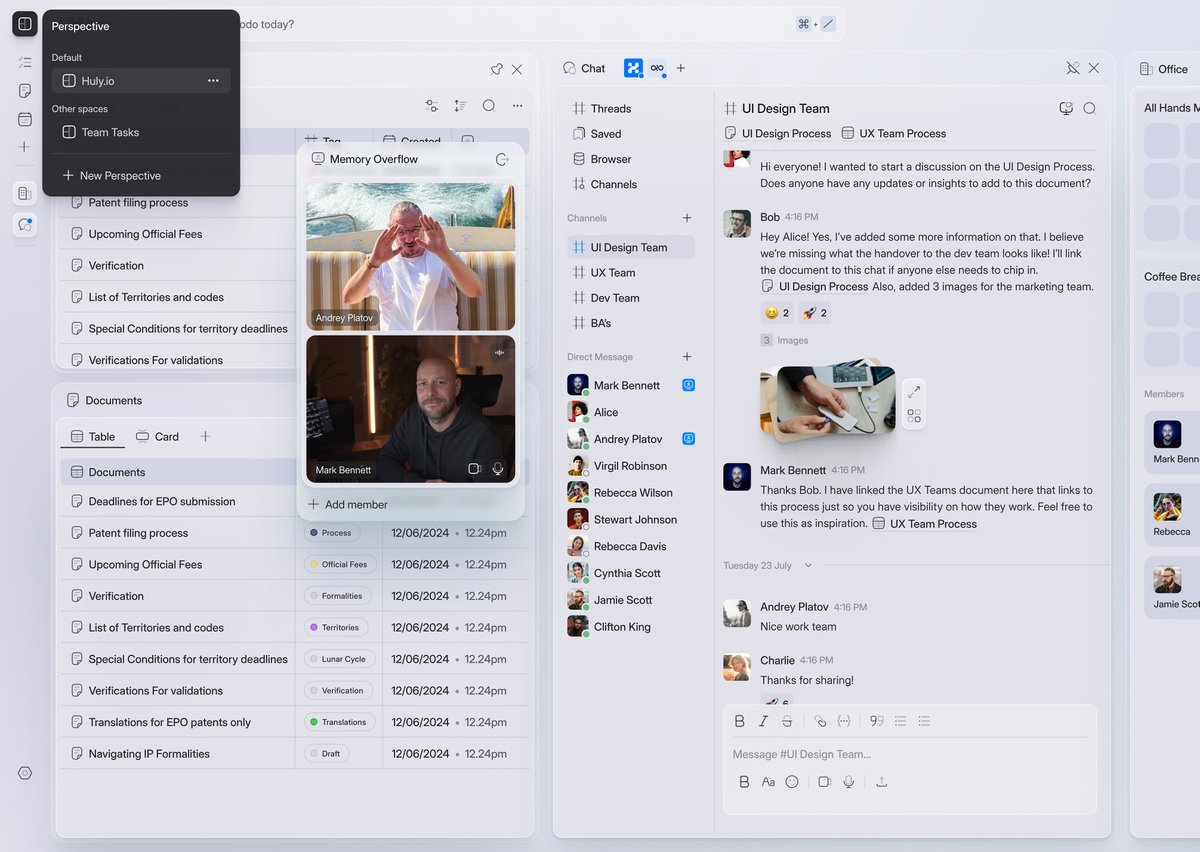
Task: Open the emoji picker in message box
Action: (x=792, y=782)
